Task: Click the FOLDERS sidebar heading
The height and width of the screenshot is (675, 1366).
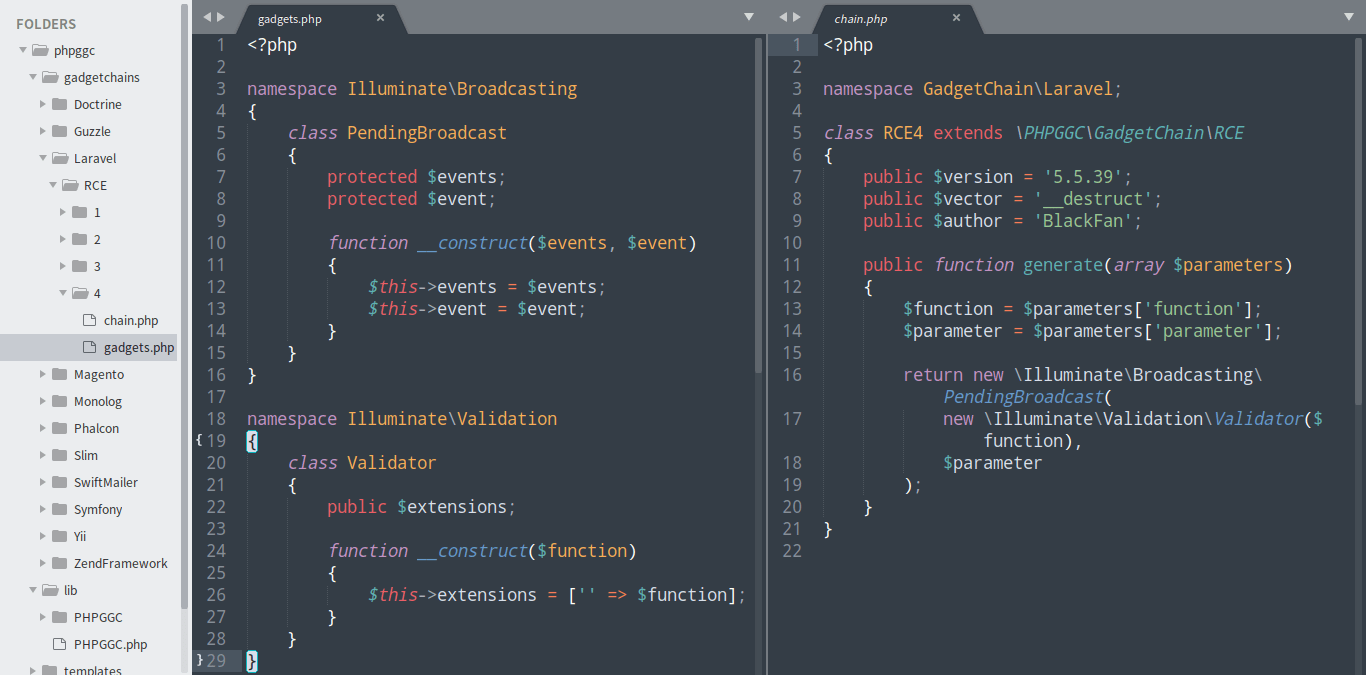Action: [46, 24]
